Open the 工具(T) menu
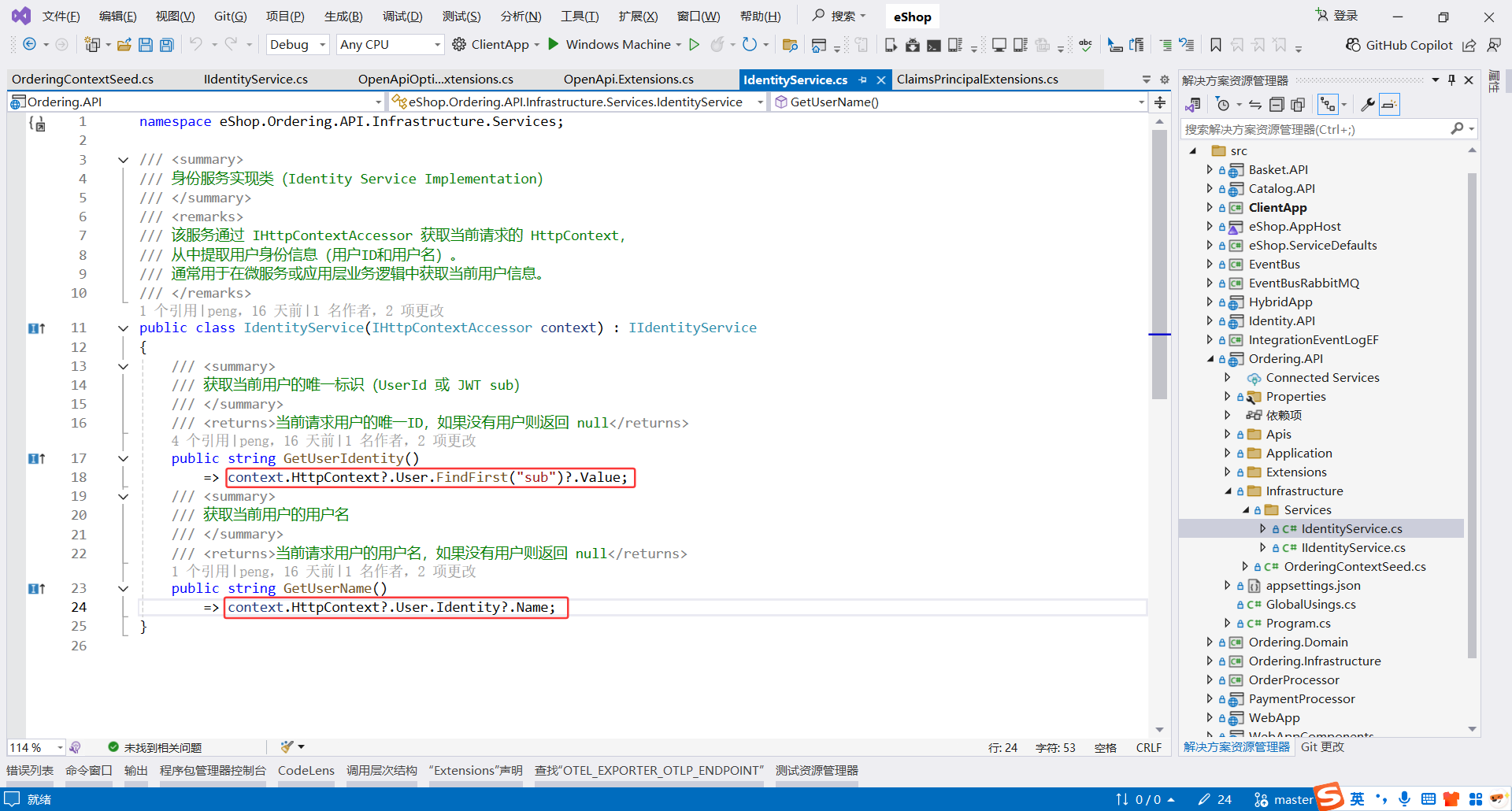 580,17
